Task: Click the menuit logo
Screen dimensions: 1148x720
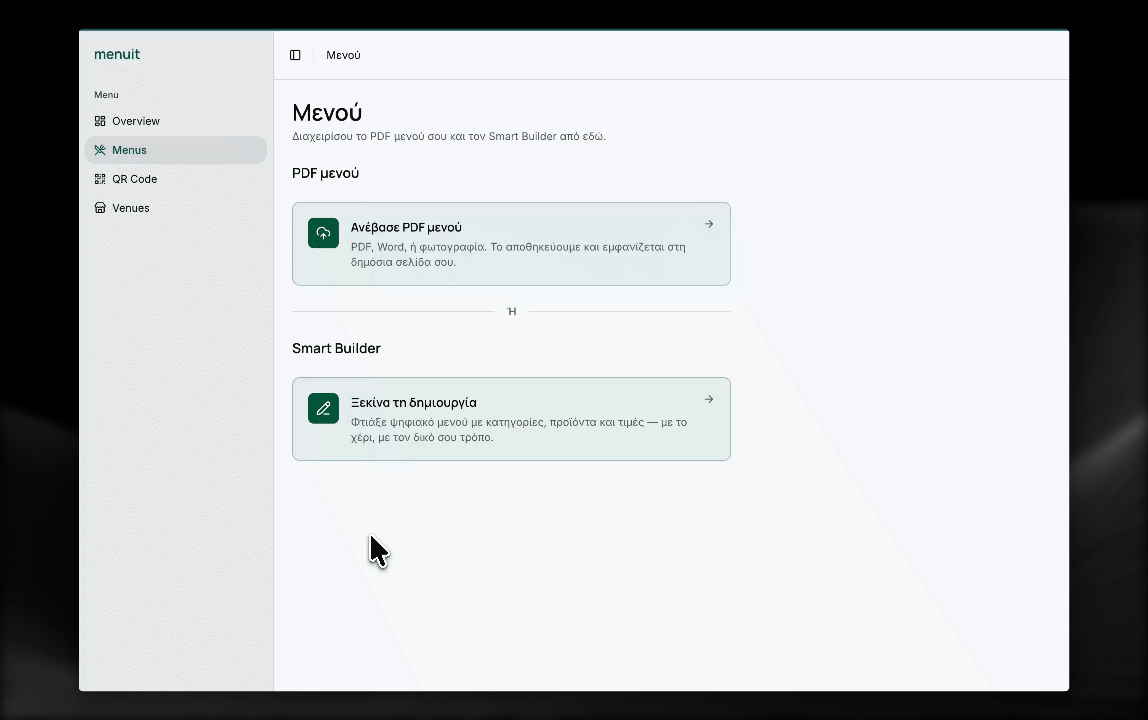Action: pyautogui.click(x=117, y=54)
